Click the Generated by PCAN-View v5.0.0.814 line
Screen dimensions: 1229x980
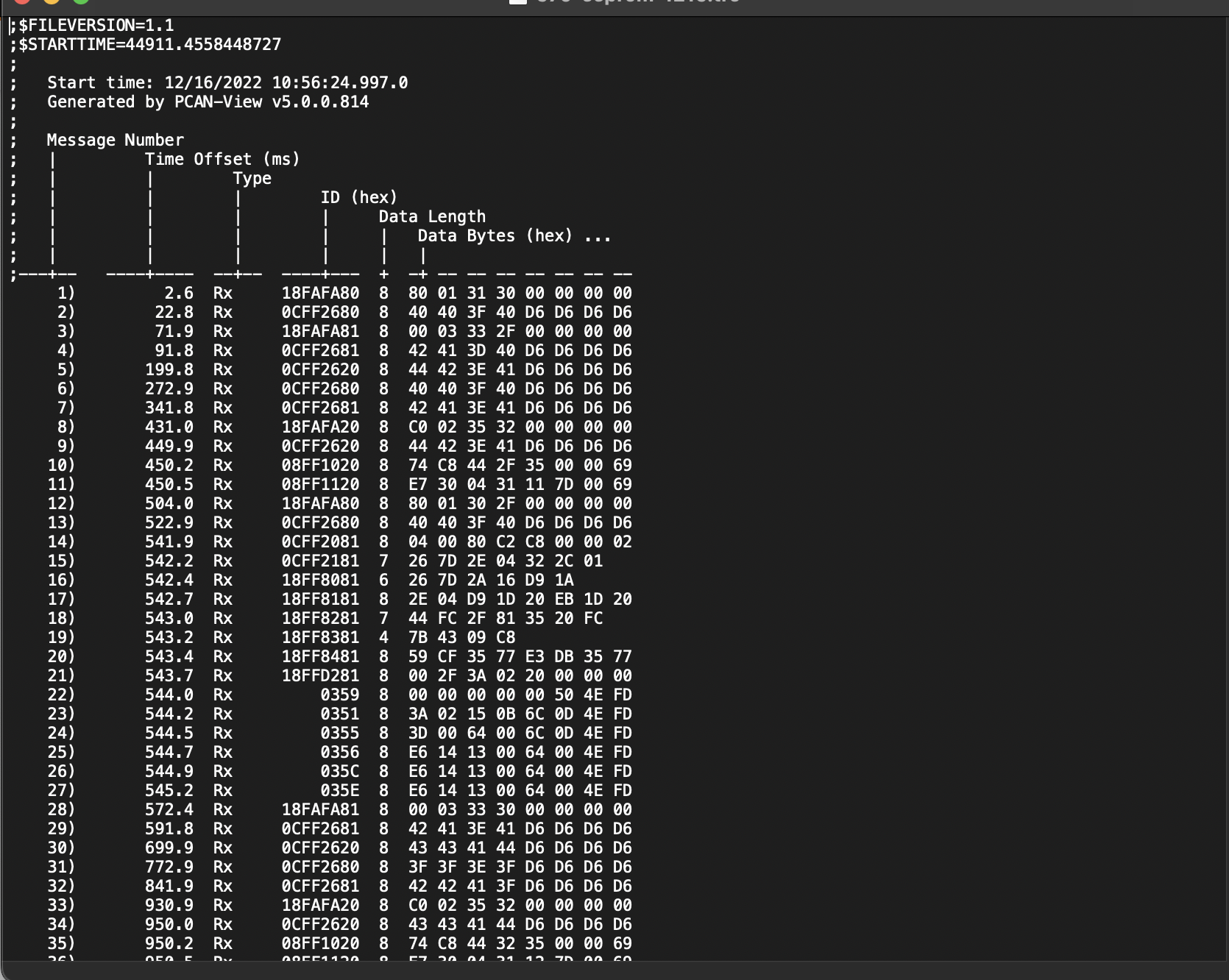(208, 102)
